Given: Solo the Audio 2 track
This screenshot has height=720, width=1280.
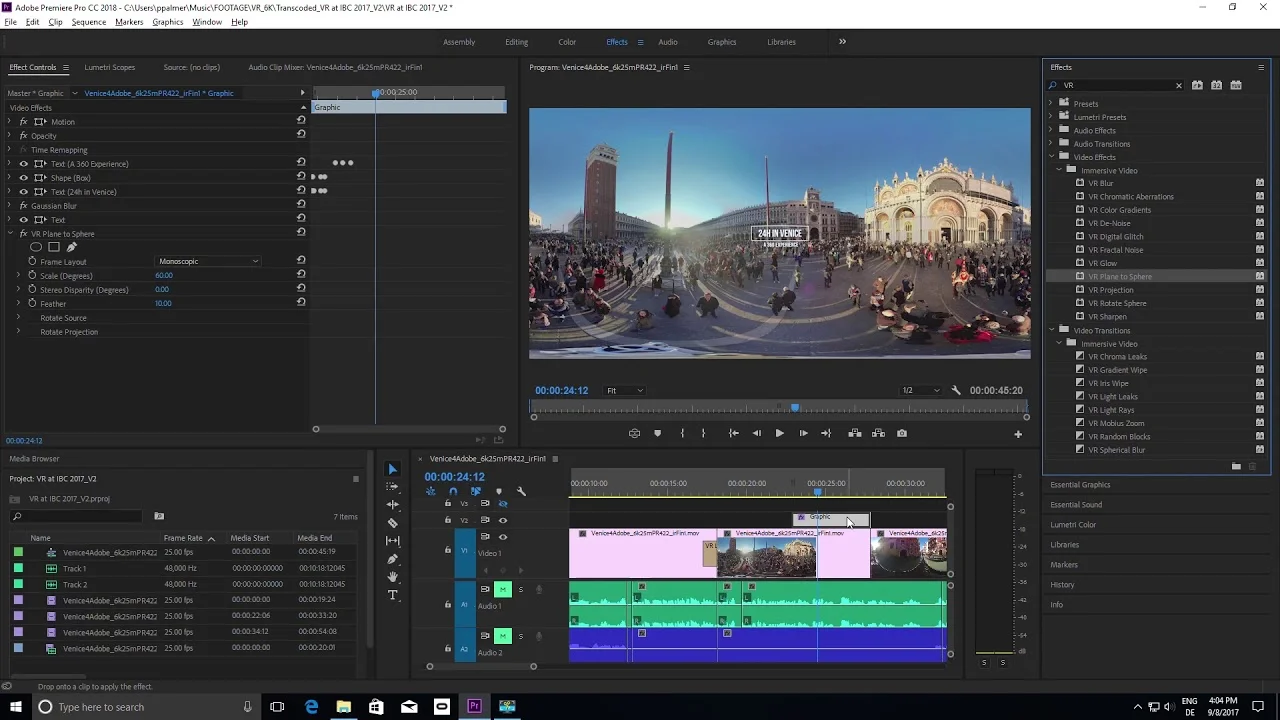Looking at the screenshot, I should tap(521, 636).
